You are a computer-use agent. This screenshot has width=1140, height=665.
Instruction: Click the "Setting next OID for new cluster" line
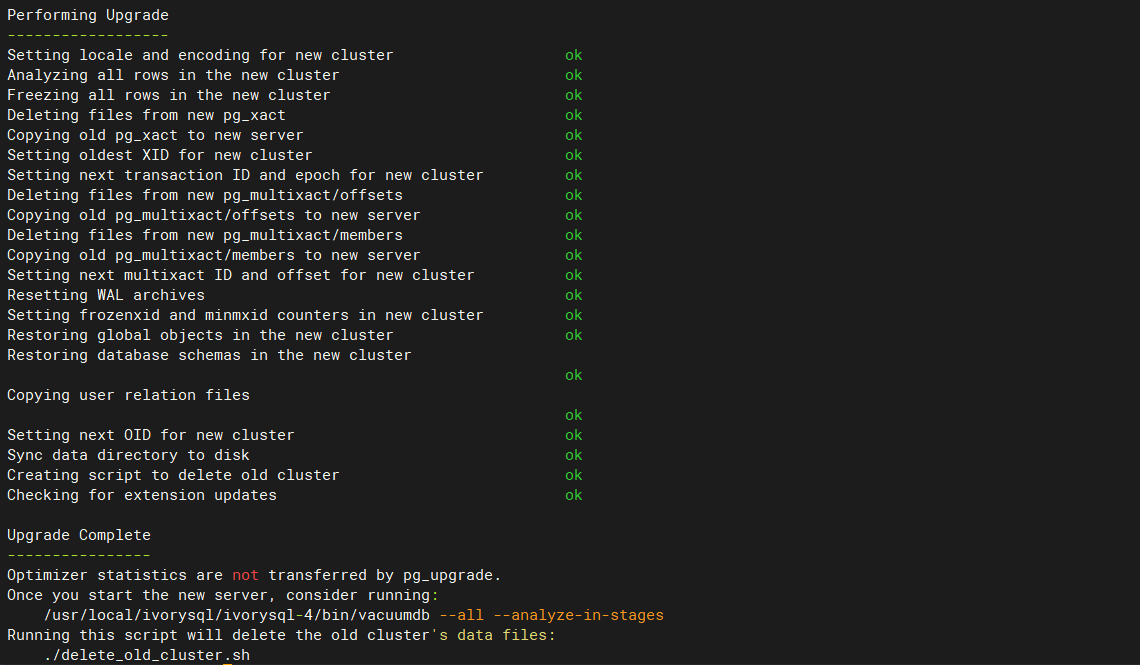point(151,435)
